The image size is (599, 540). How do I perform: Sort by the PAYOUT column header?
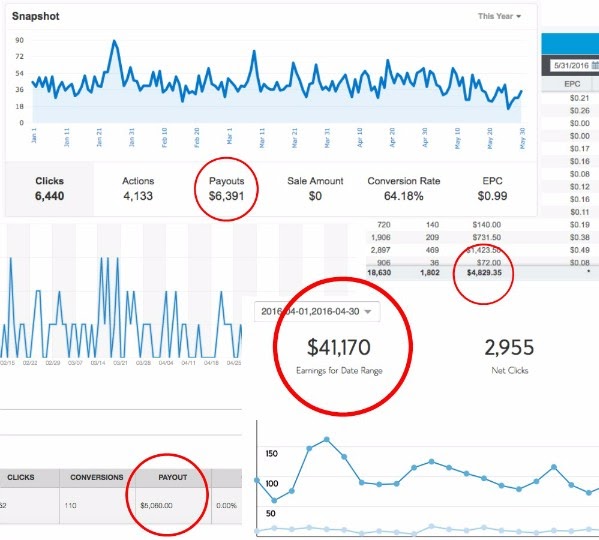coord(173,477)
